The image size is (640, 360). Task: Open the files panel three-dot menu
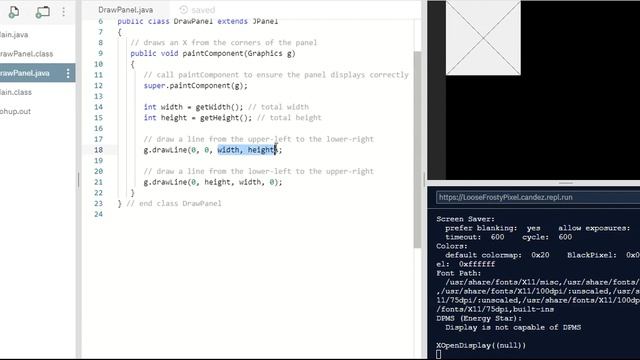[64, 12]
